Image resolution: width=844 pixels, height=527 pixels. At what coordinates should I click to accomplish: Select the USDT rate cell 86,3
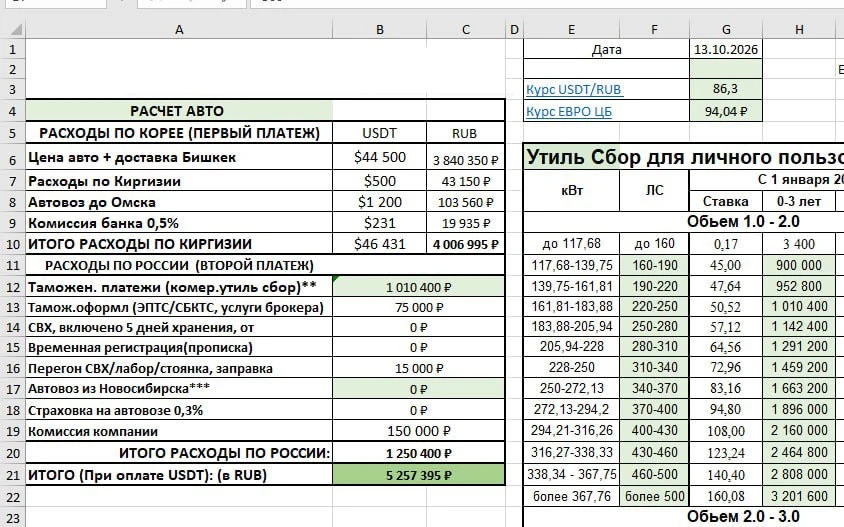click(726, 89)
